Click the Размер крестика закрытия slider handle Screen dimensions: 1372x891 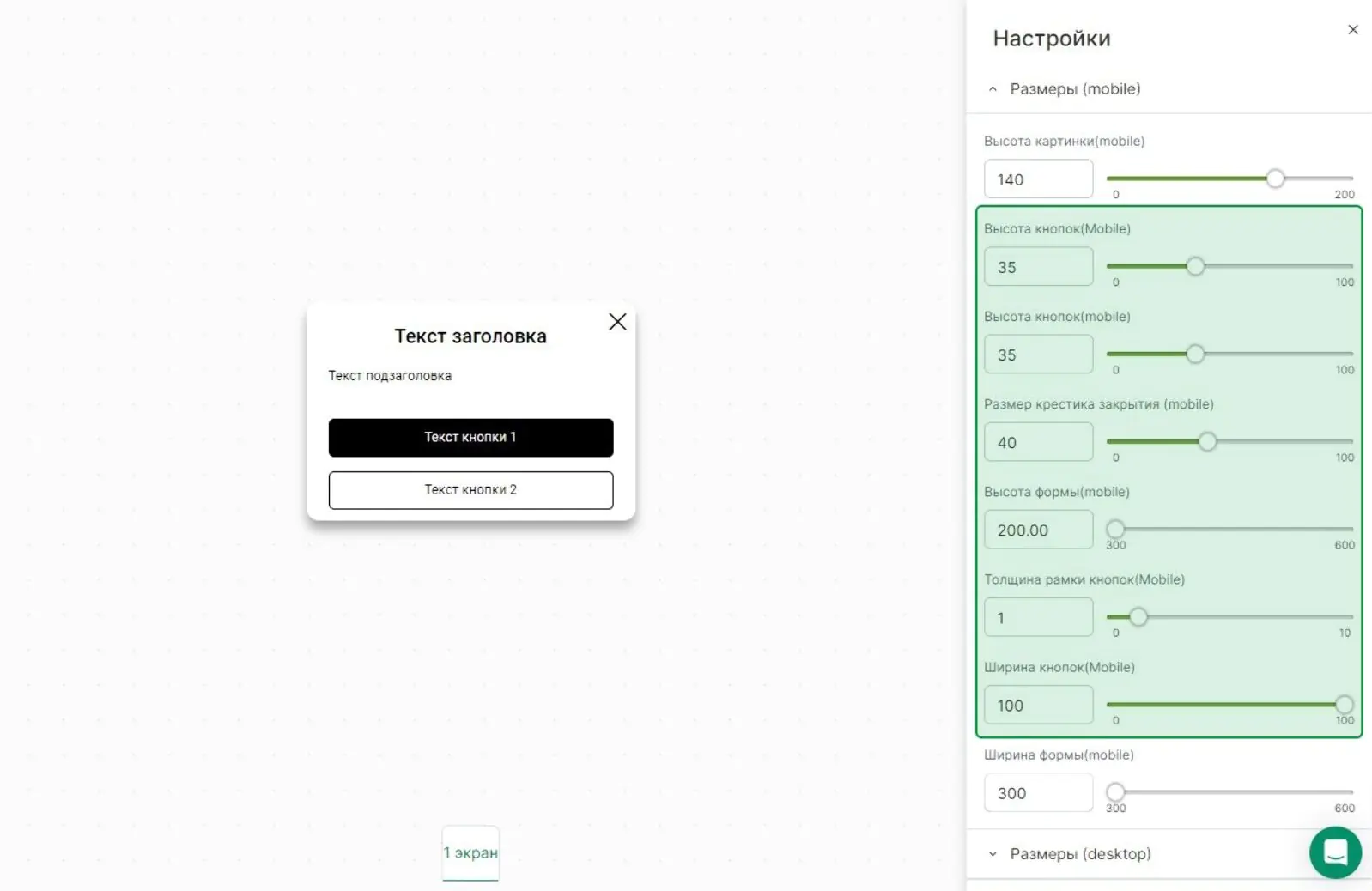pos(1207,442)
